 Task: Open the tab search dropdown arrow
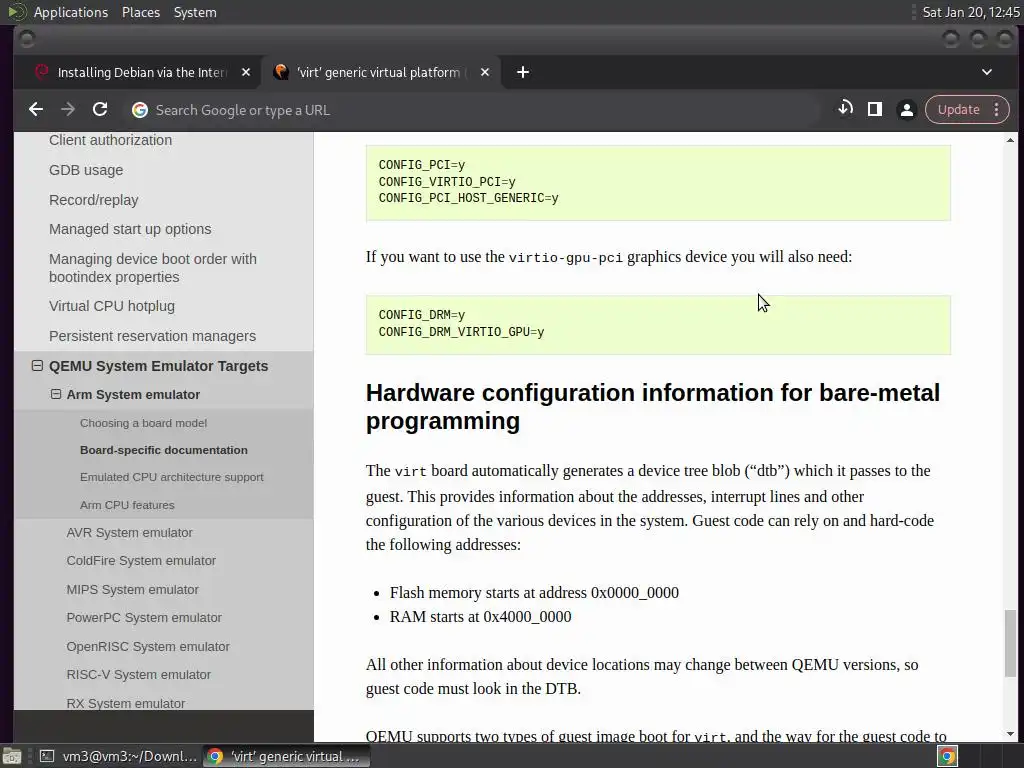pos(987,72)
